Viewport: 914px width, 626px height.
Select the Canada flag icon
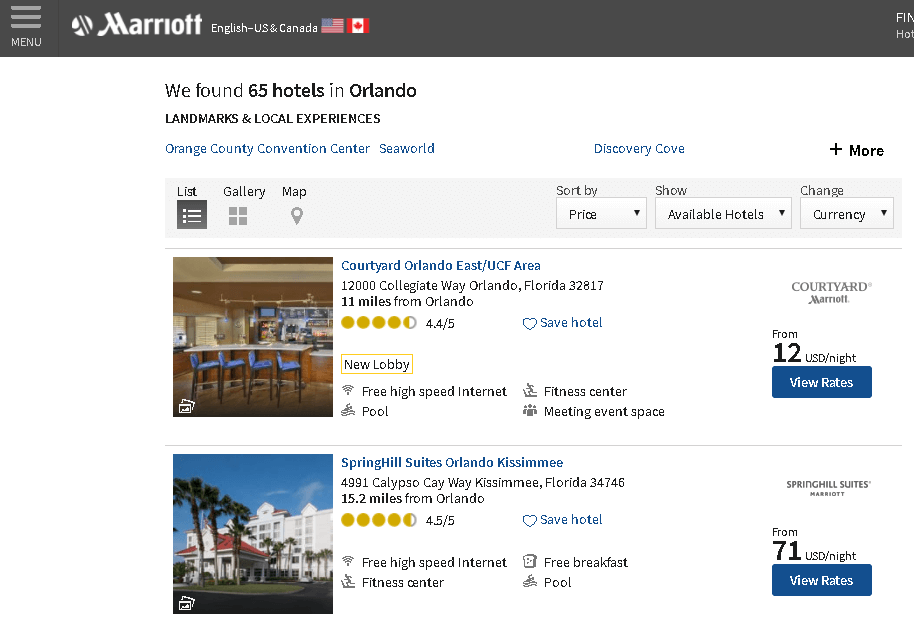(x=358, y=26)
